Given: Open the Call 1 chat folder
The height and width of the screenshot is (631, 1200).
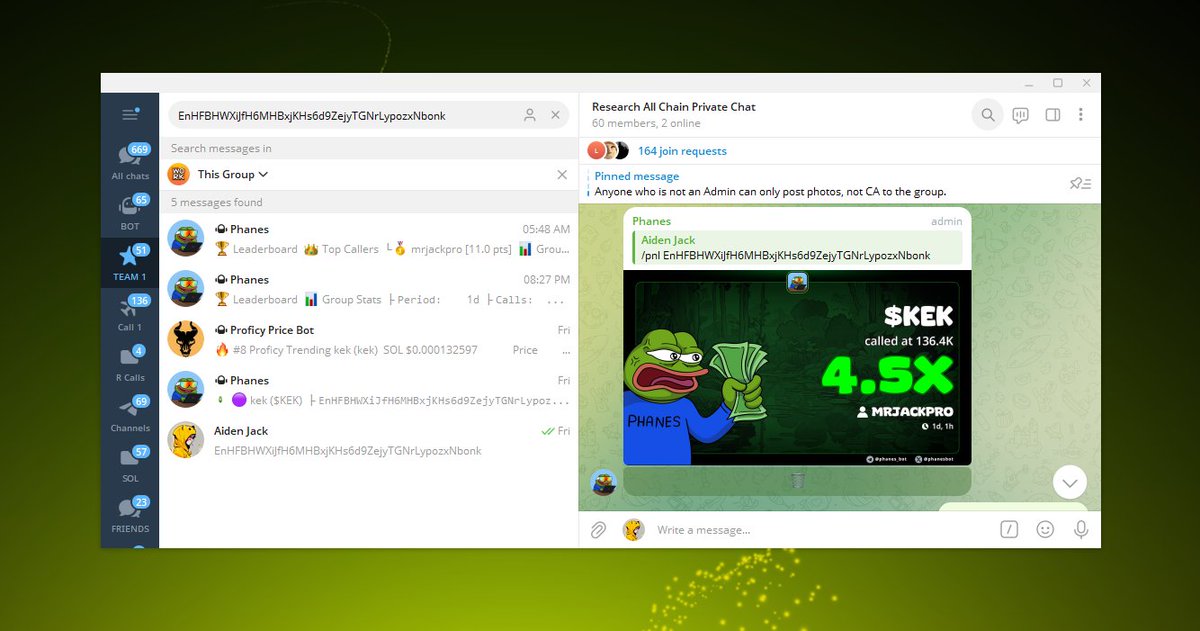Looking at the screenshot, I should click(x=130, y=313).
